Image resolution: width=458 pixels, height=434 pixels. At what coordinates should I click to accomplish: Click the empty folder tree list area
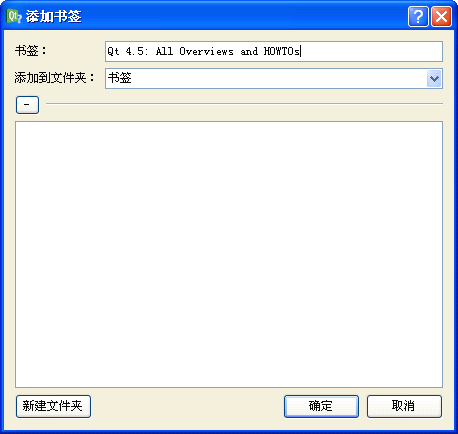[x=229, y=254]
